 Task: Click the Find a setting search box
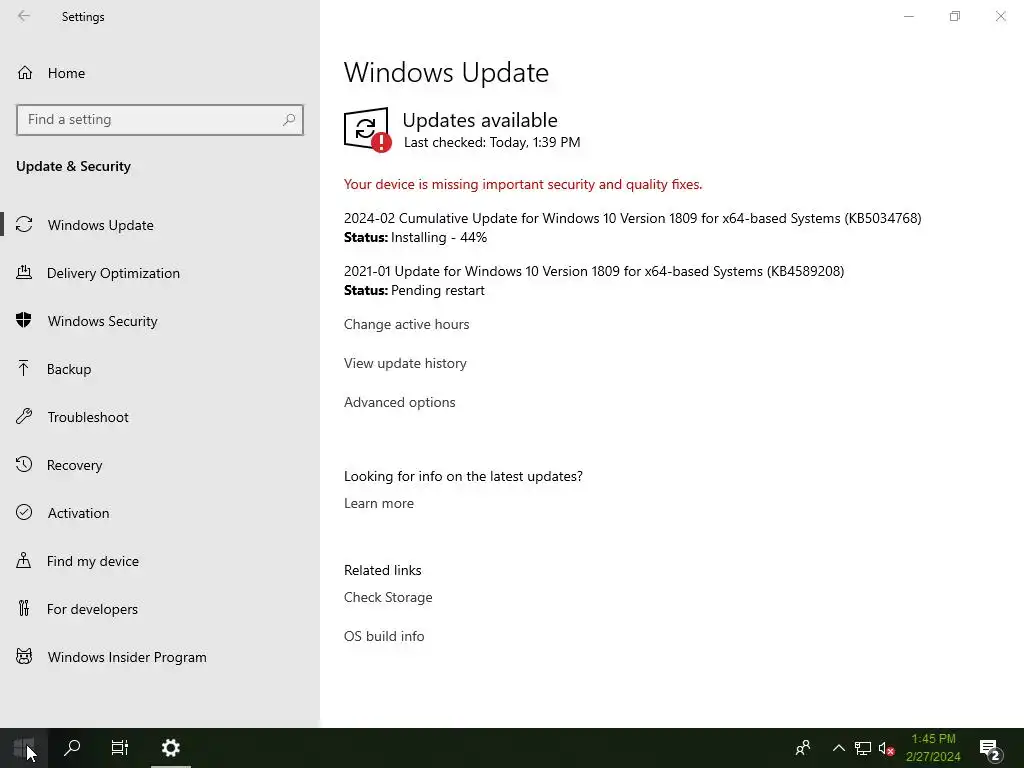pos(159,120)
